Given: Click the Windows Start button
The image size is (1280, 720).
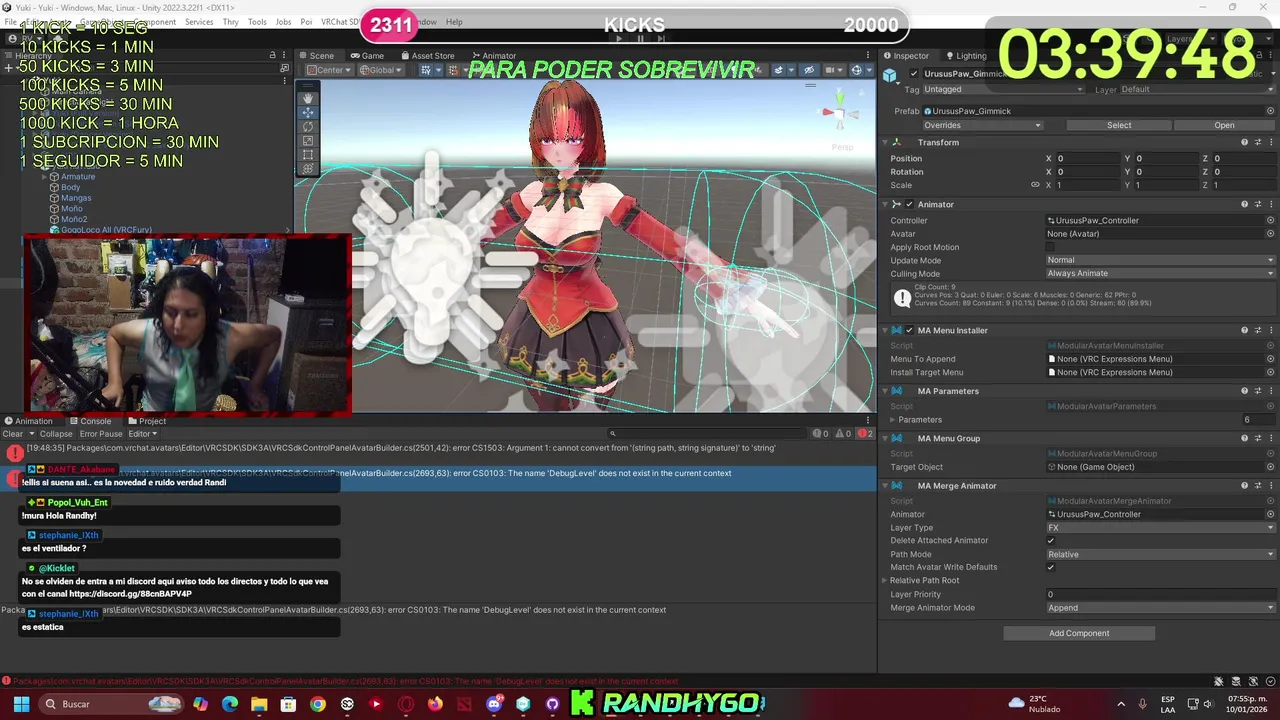Looking at the screenshot, I should (20, 704).
